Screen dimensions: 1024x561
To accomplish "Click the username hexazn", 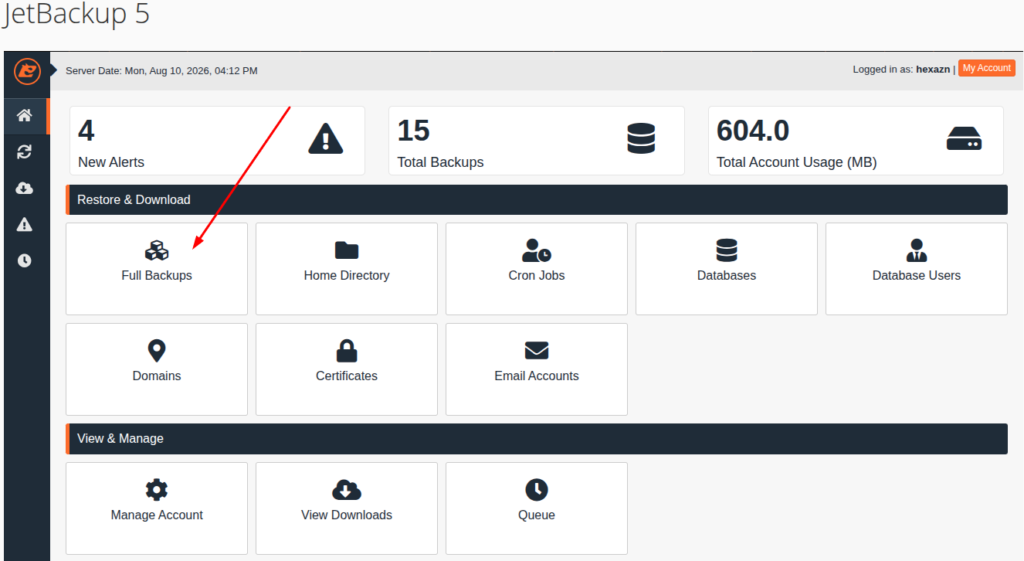I will (933, 69).
